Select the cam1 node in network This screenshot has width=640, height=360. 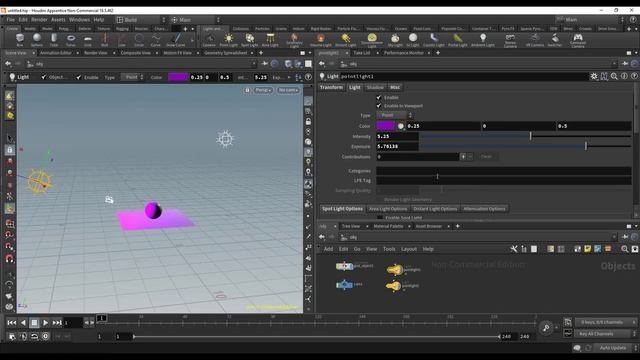coord(344,284)
